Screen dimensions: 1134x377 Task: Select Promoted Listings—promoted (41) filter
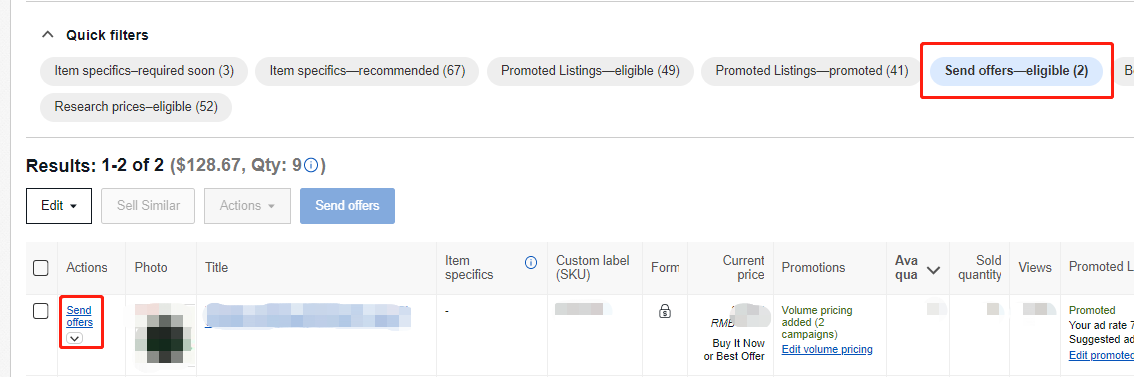tap(806, 71)
